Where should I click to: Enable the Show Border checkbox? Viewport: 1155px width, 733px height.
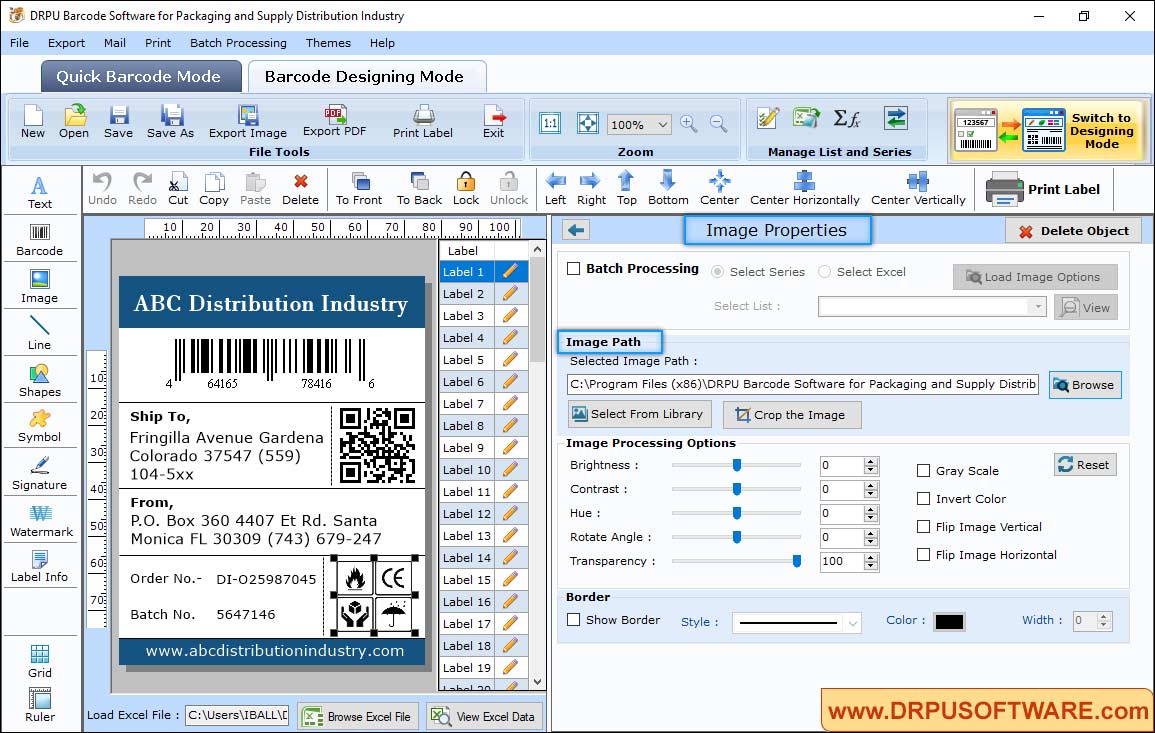tap(573, 620)
